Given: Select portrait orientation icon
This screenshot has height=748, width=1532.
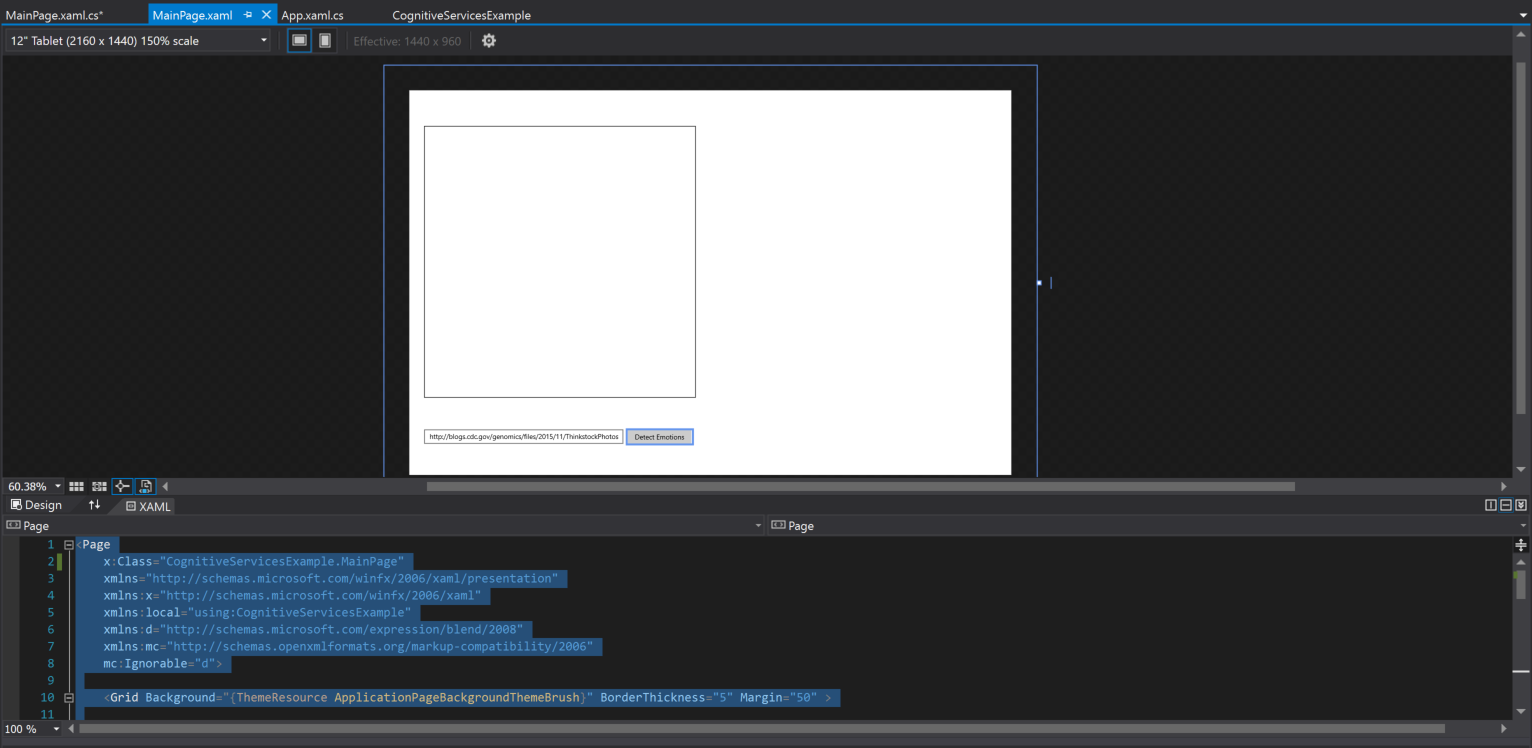Looking at the screenshot, I should [325, 41].
